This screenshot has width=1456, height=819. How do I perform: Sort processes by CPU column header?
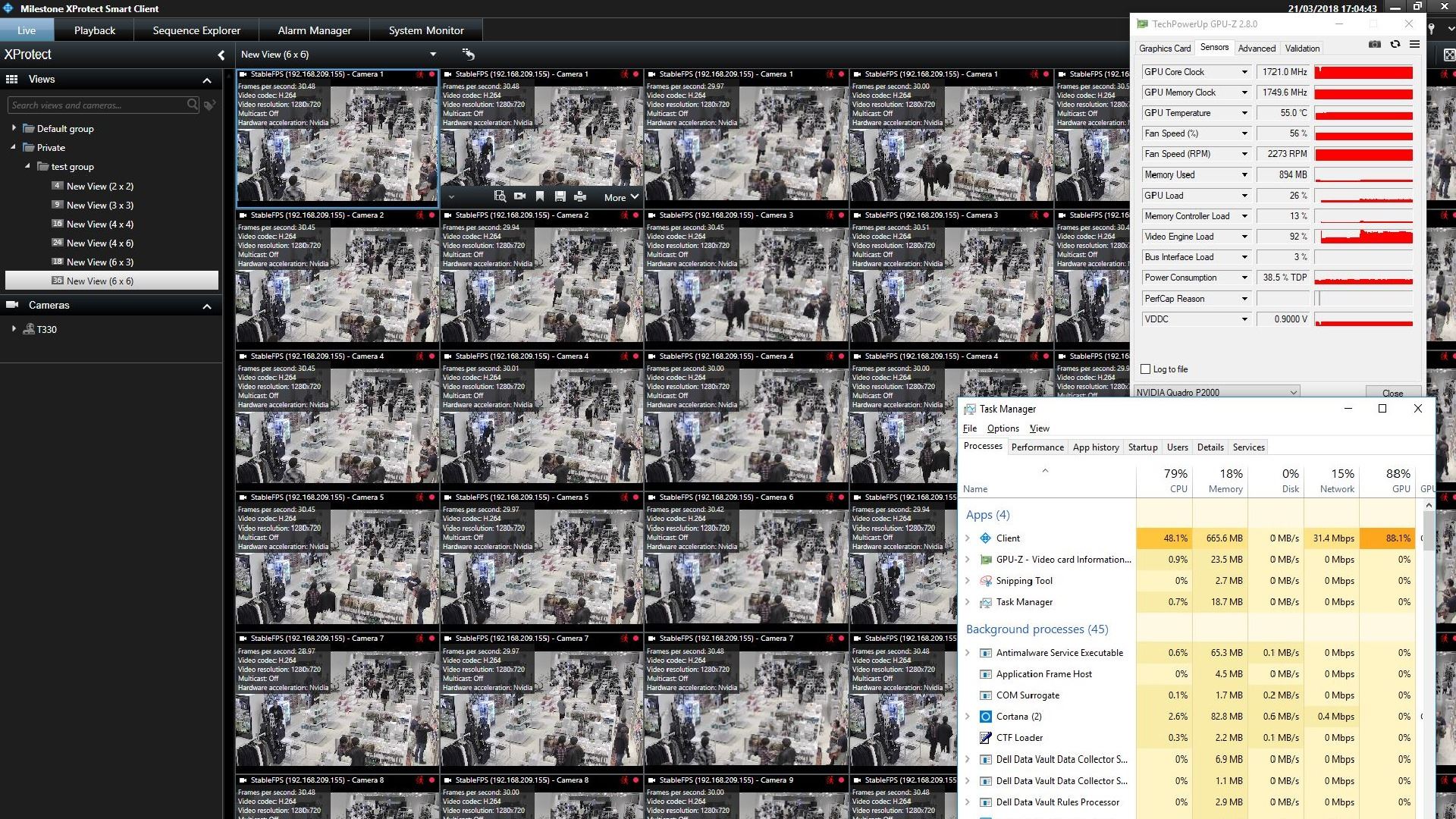pos(1164,480)
